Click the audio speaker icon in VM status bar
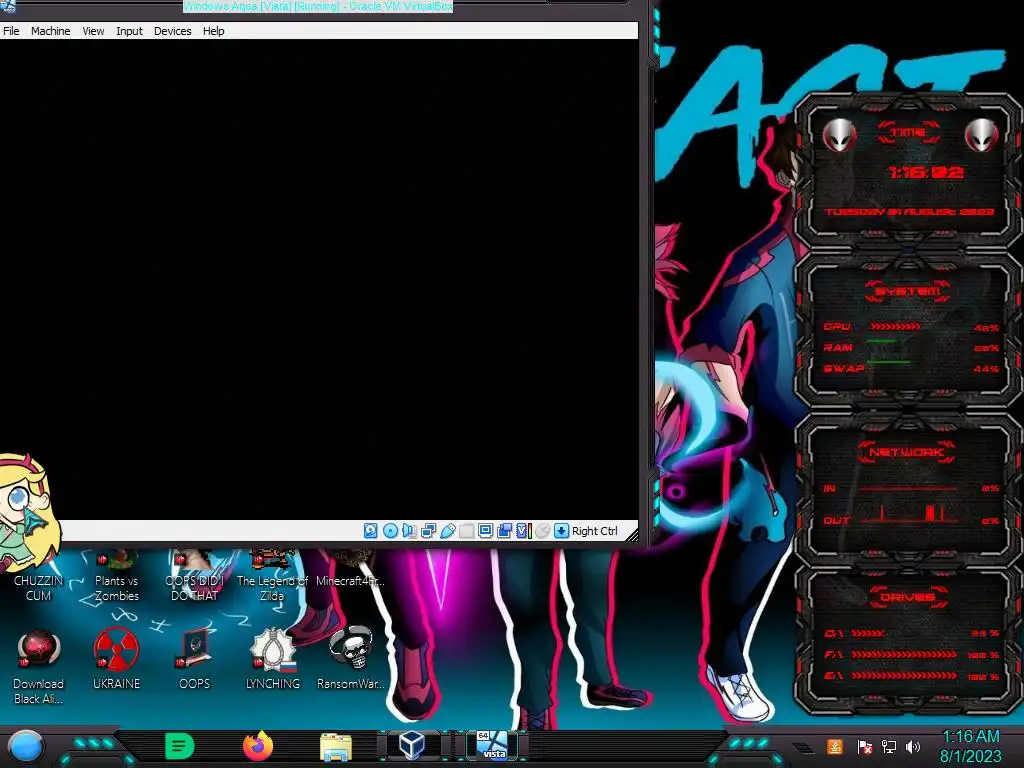This screenshot has width=1024, height=768. coord(409,530)
